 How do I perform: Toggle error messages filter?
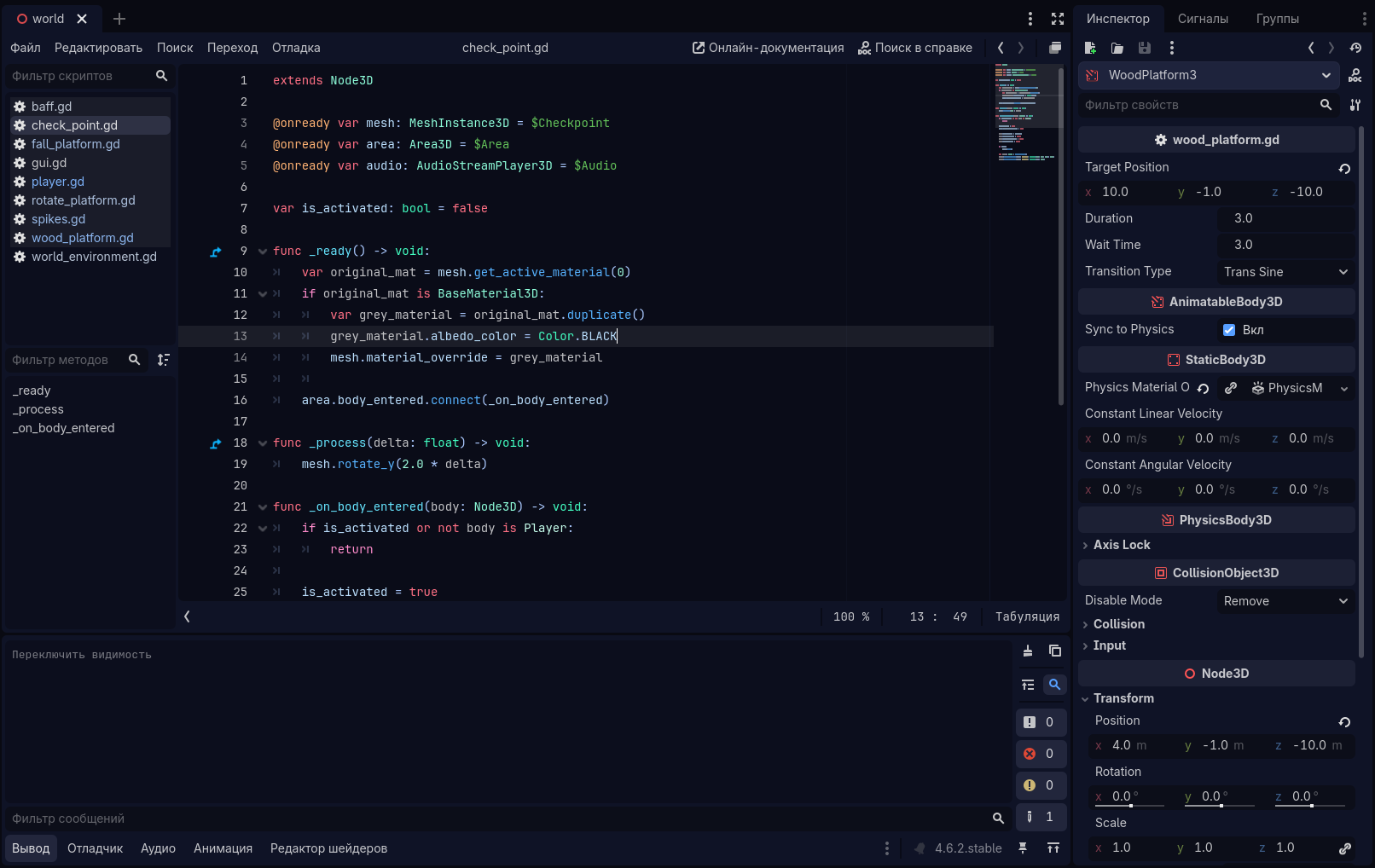(1041, 754)
